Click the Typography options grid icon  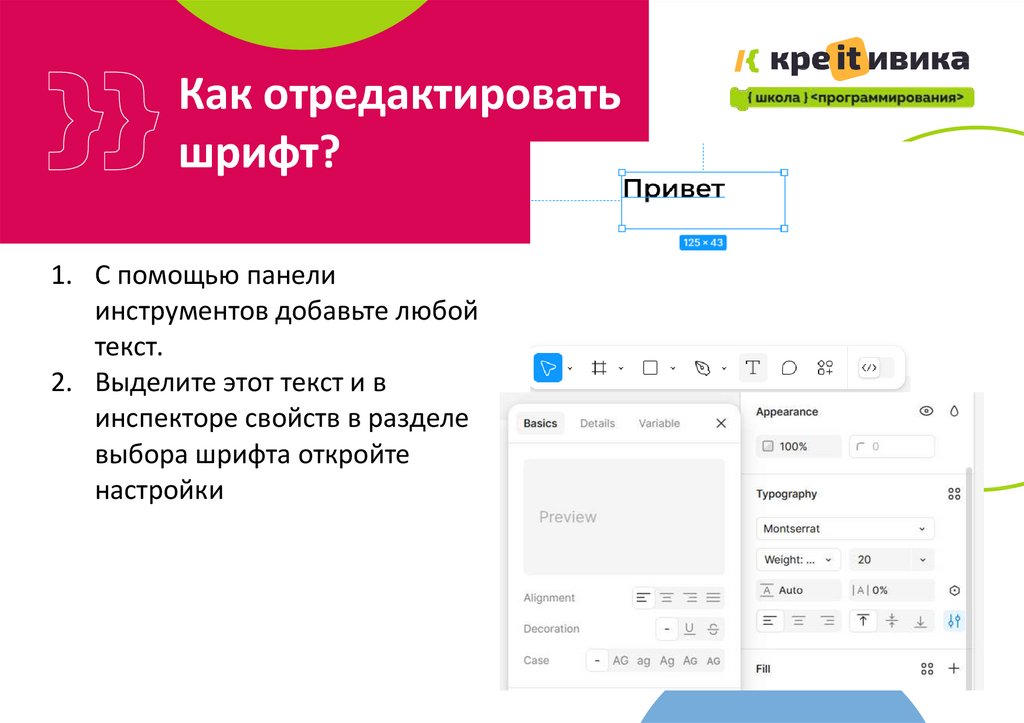tap(953, 493)
